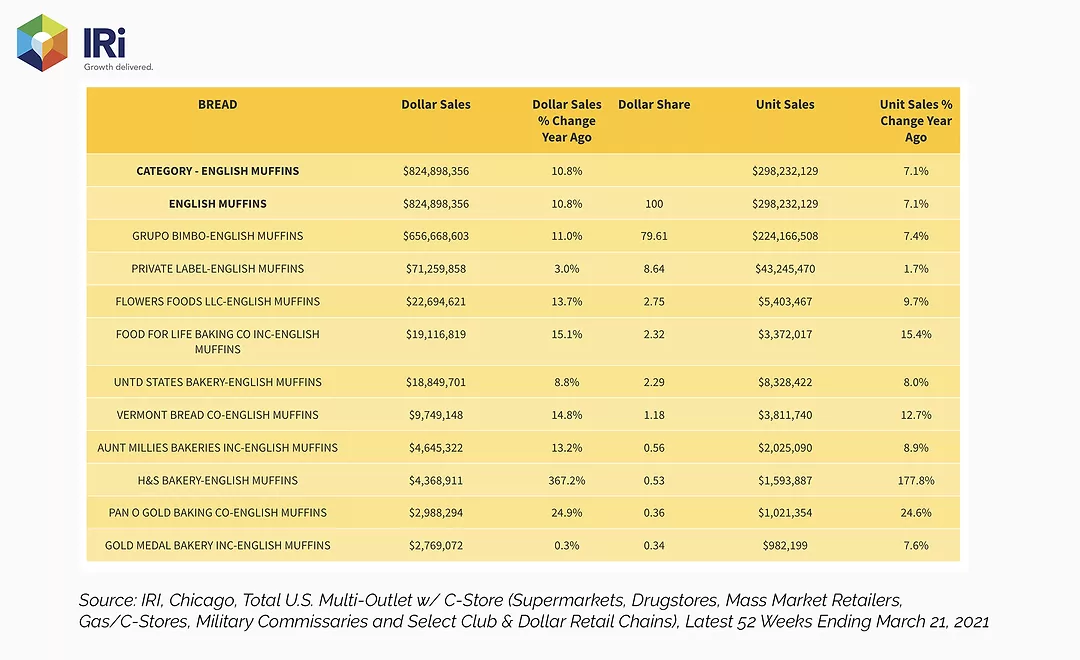Click the 8.64 dollar share value
This screenshot has width=1080, height=660.
click(x=654, y=269)
